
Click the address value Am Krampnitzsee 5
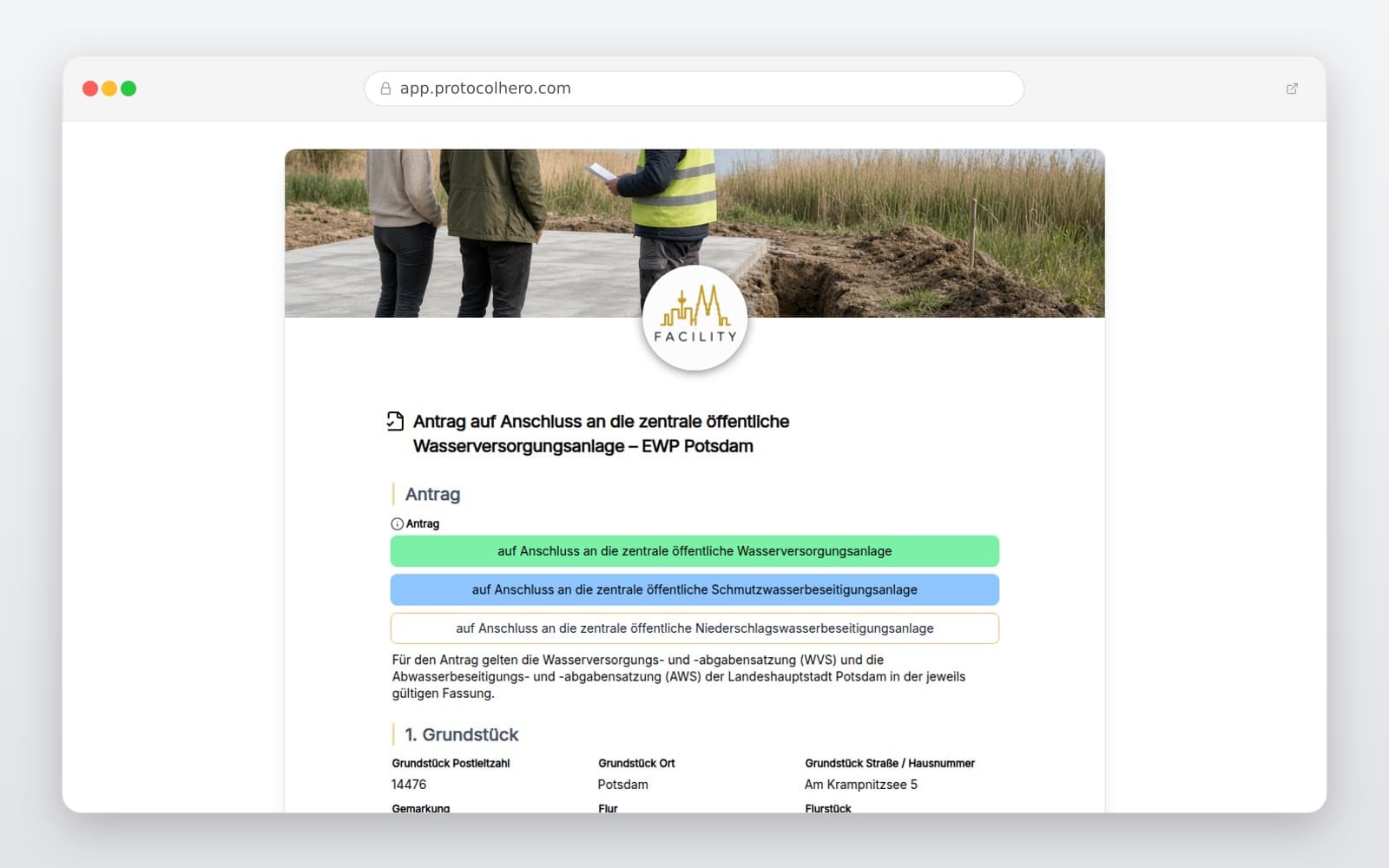(x=860, y=785)
